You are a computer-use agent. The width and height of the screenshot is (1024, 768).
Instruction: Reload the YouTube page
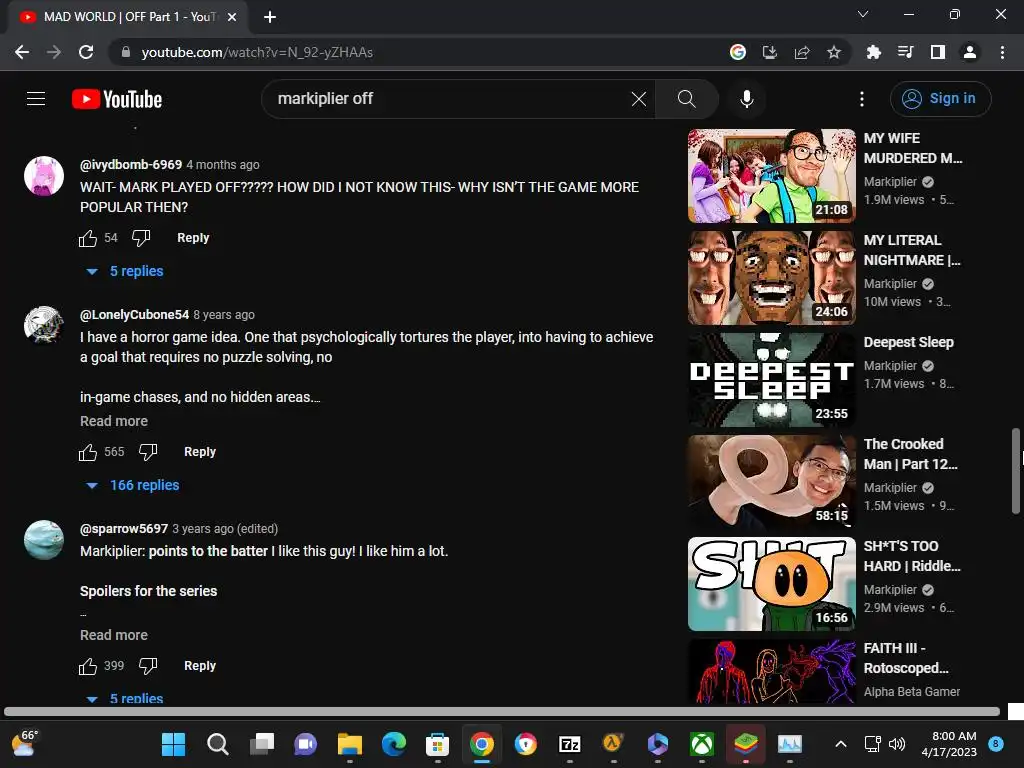(x=86, y=52)
